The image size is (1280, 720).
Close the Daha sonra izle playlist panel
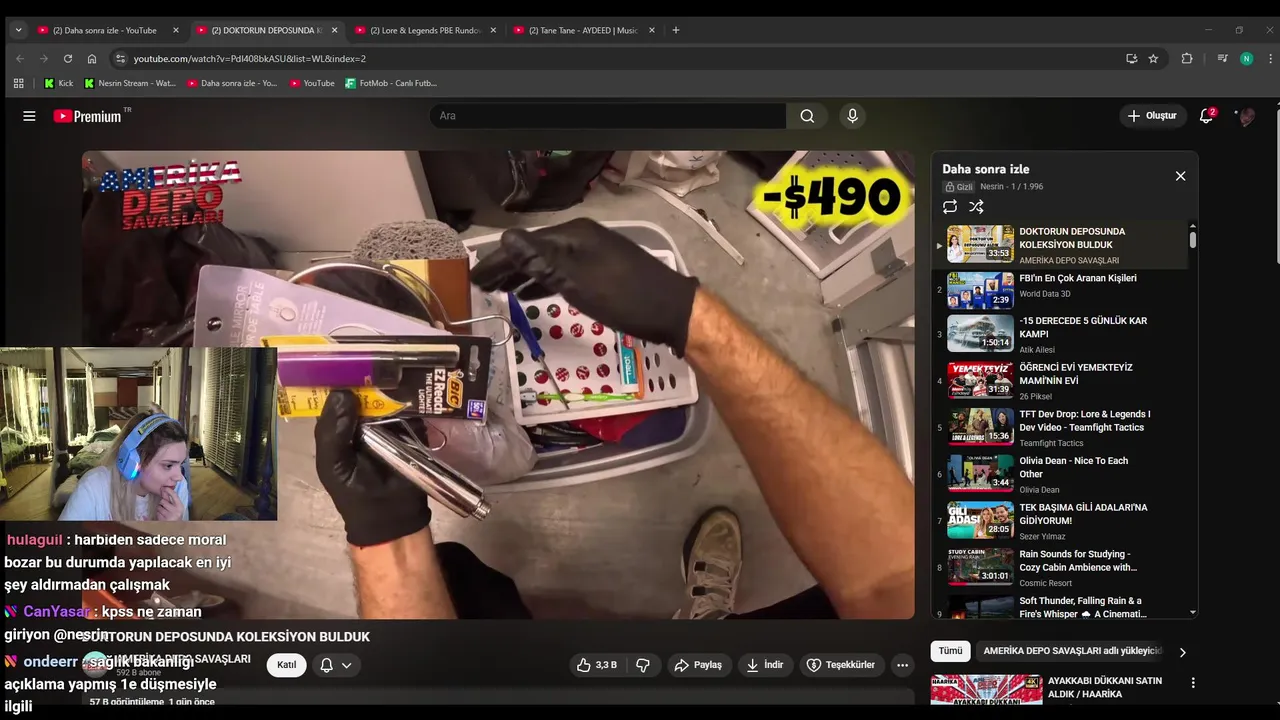pyautogui.click(x=1180, y=176)
